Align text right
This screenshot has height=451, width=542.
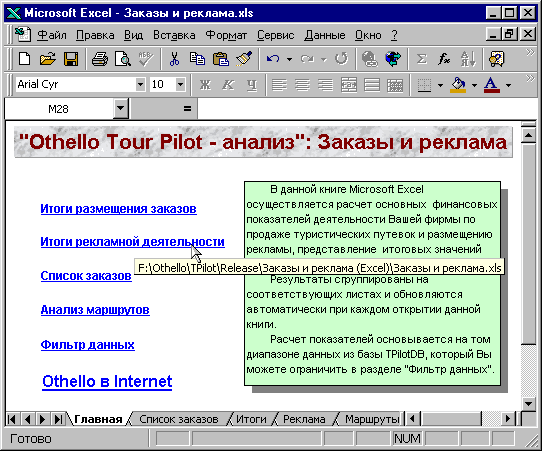pyautogui.click(x=325, y=85)
